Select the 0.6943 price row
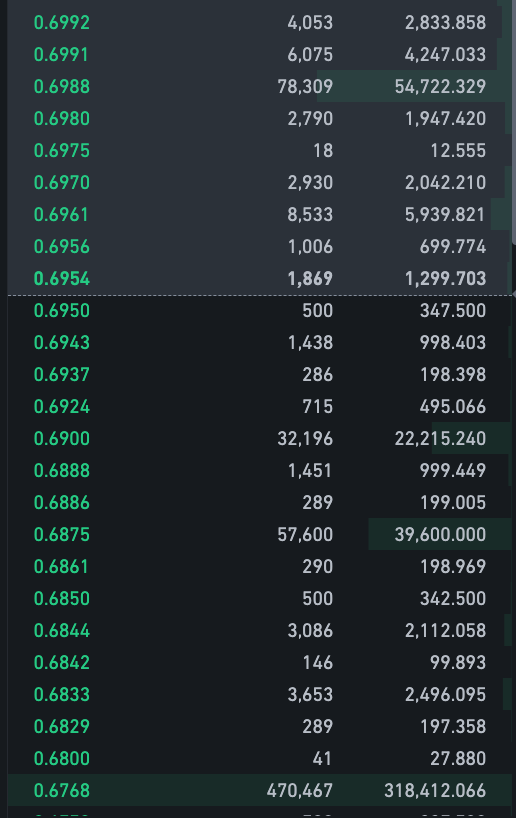Screen dimensions: 516x818 coord(259,343)
